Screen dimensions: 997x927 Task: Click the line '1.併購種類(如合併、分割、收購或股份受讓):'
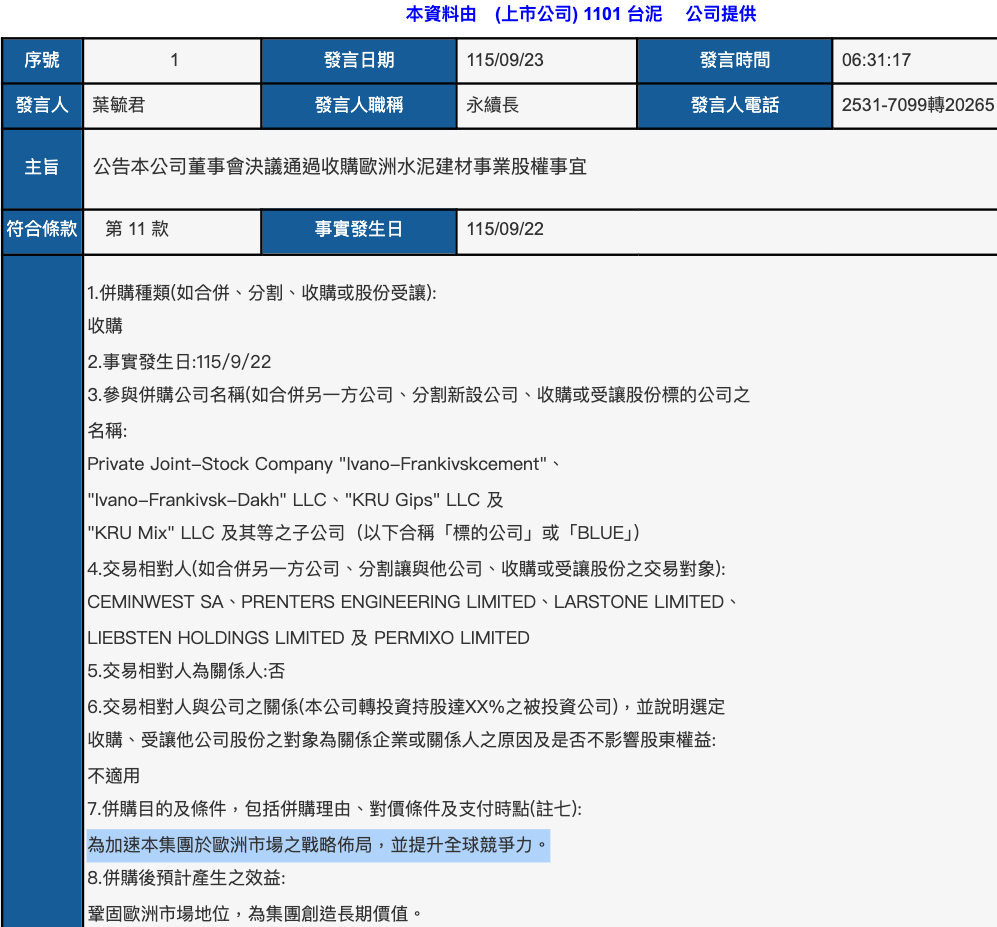(x=262, y=292)
